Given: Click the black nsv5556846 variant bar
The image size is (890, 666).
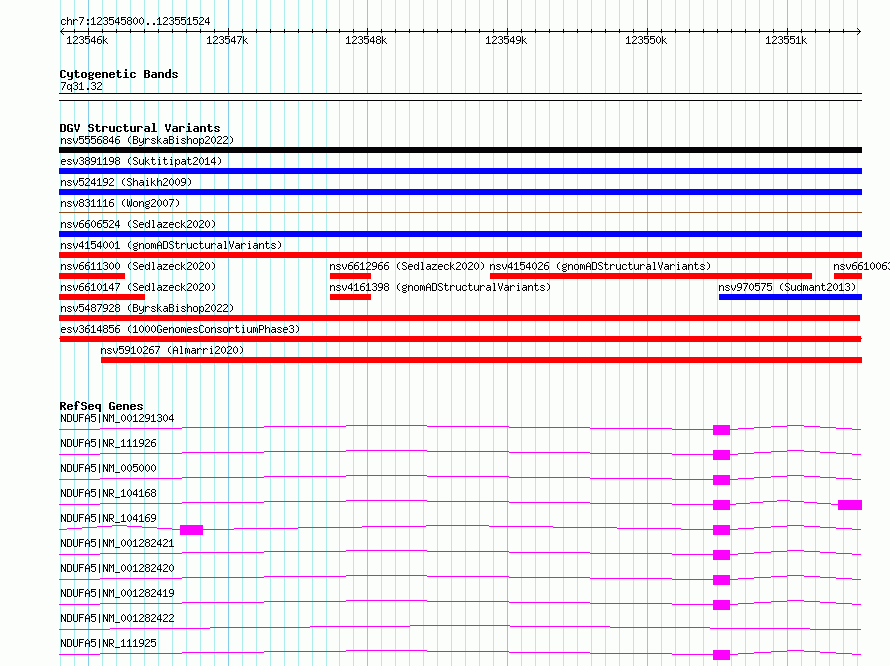Looking at the screenshot, I should pos(460,150).
